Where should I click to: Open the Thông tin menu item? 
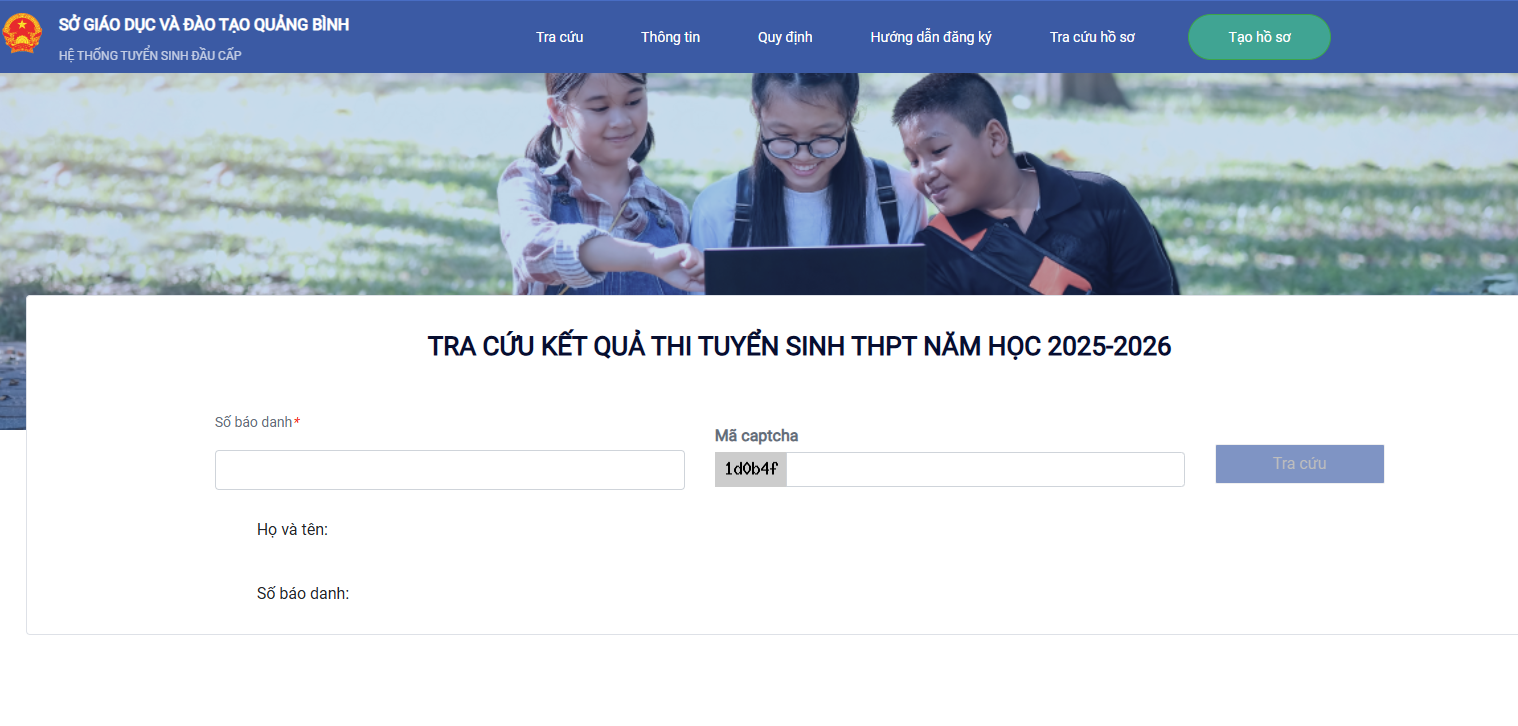(670, 37)
